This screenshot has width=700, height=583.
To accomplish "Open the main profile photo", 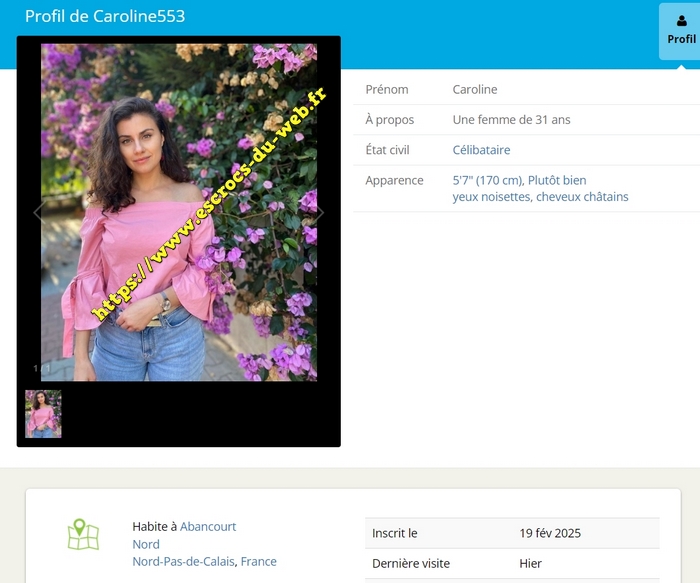I will [178, 212].
